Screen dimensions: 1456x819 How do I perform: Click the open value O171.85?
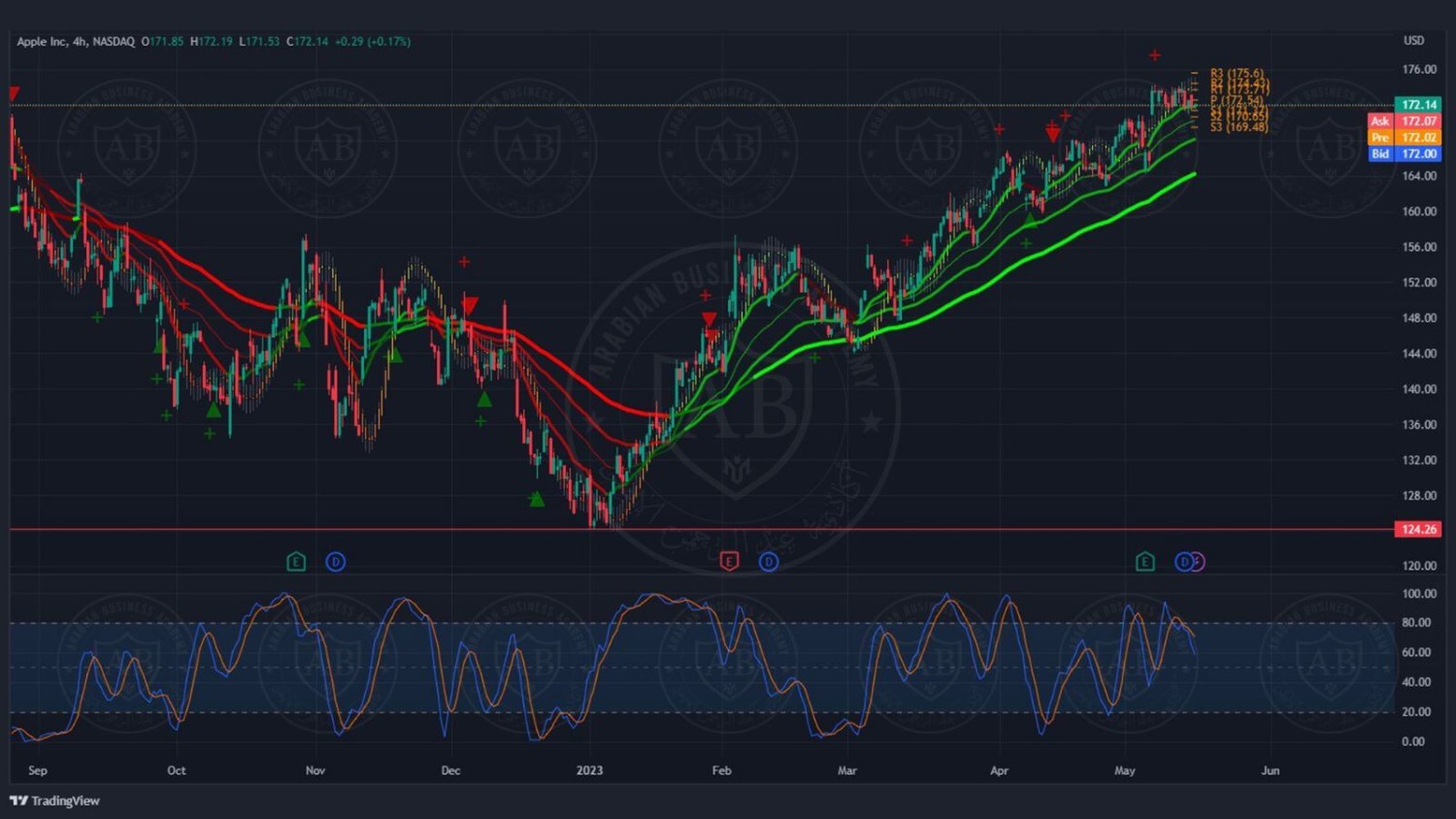tap(162, 42)
